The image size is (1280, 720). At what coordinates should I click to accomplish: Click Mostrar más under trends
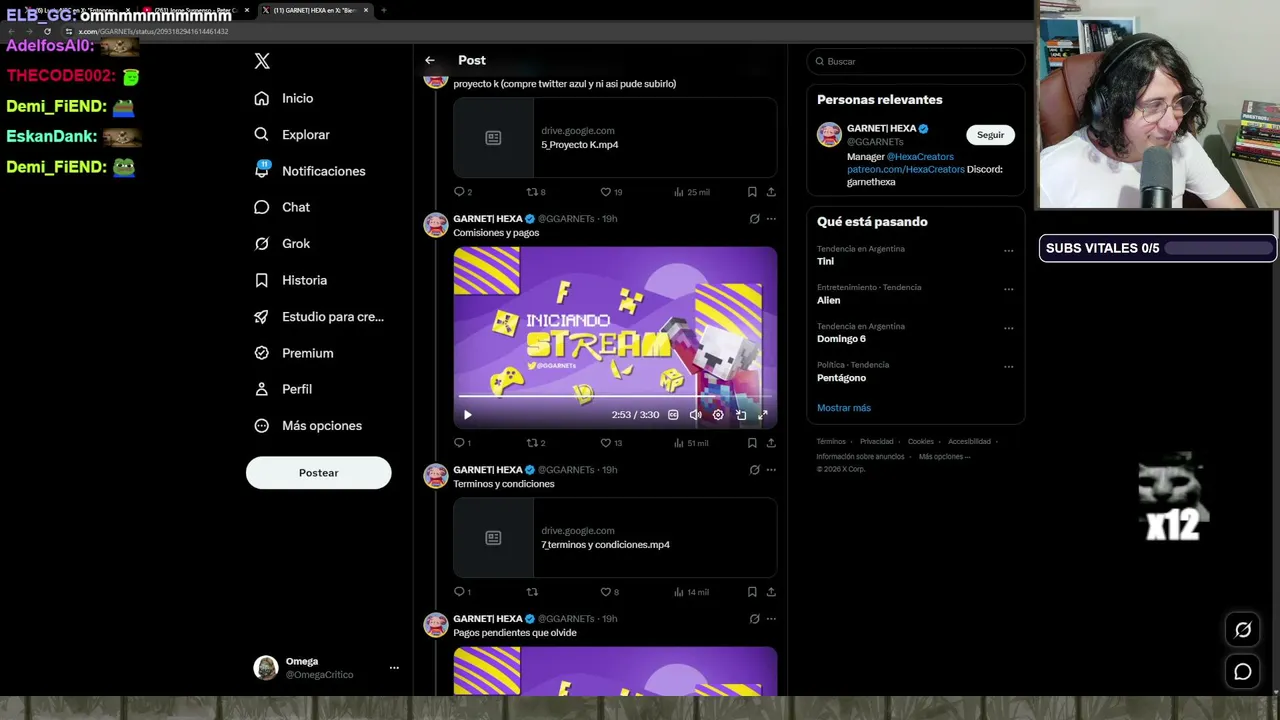pos(844,408)
